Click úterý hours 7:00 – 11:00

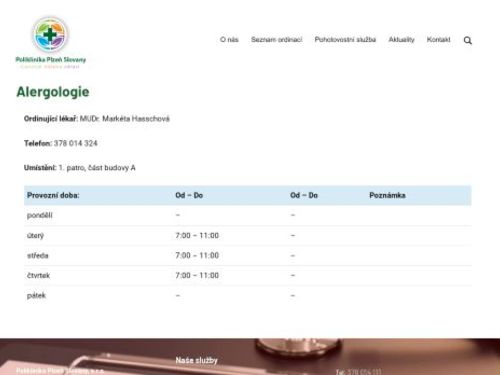pyautogui.click(x=197, y=236)
